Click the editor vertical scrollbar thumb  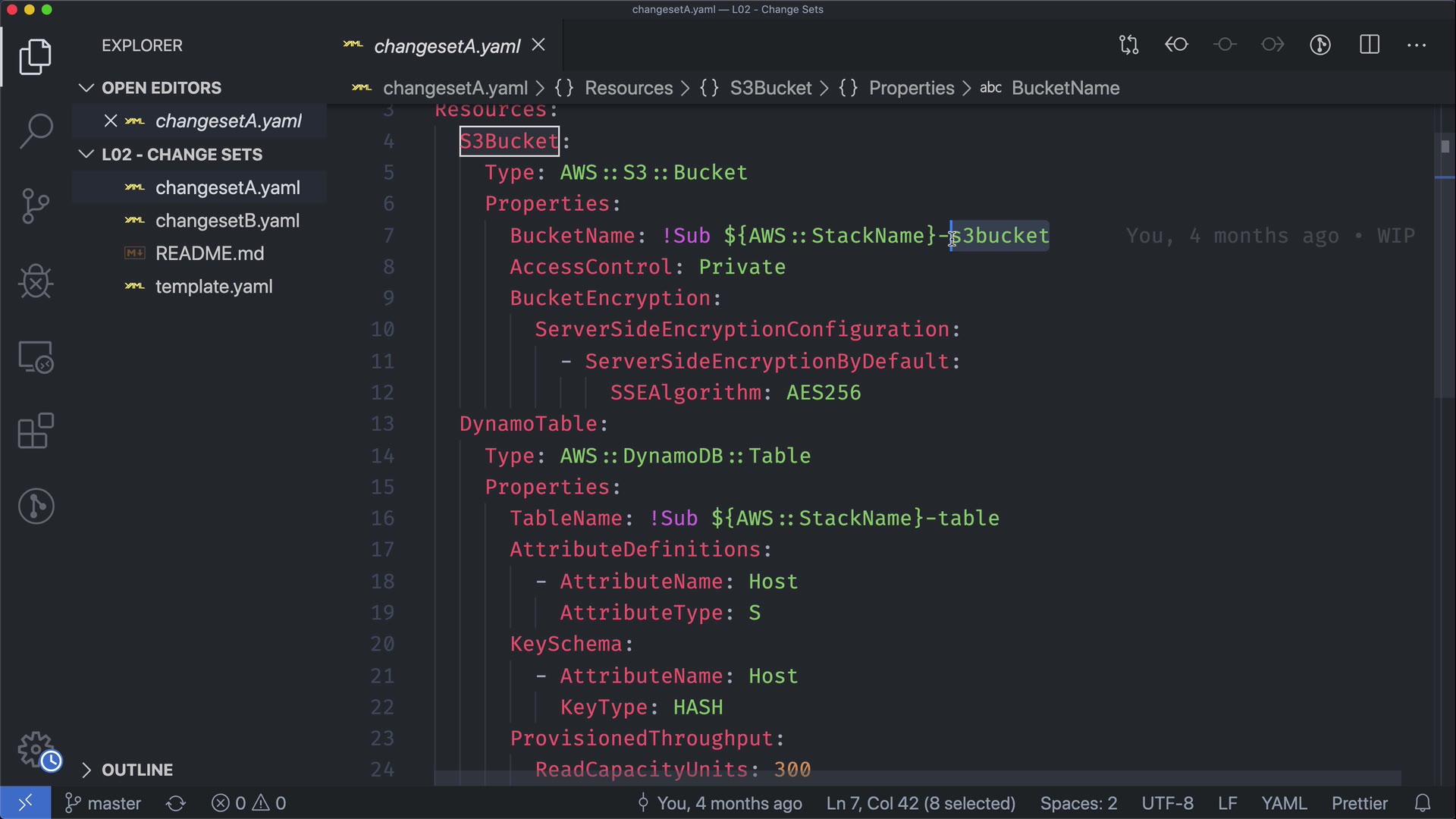pos(1444,265)
